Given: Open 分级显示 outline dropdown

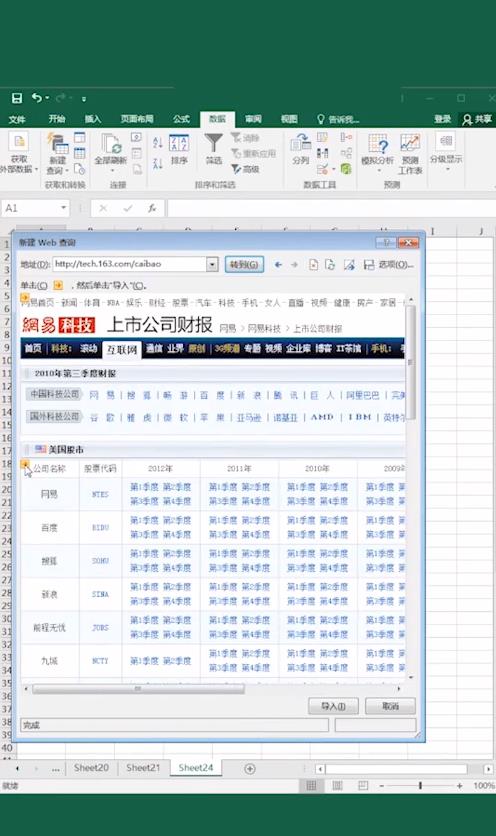Looking at the screenshot, I should 446,151.
